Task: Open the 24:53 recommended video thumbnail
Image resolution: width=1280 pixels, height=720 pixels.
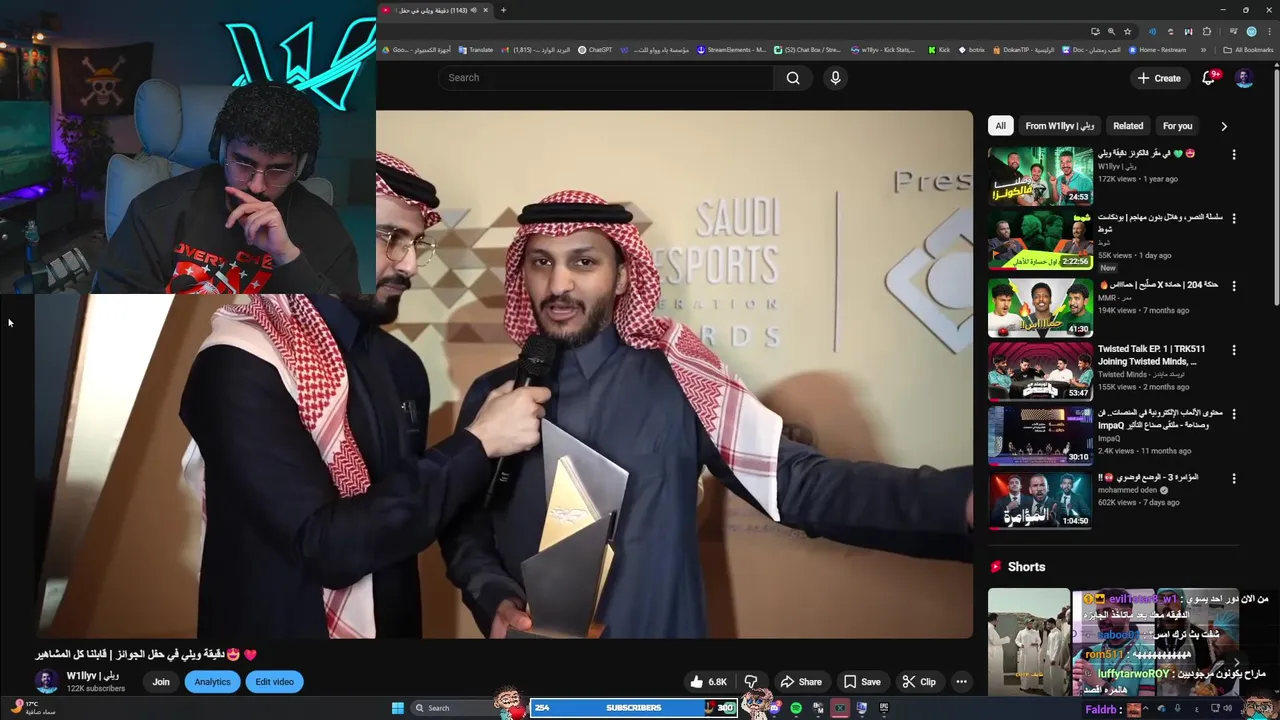Action: 1040,176
